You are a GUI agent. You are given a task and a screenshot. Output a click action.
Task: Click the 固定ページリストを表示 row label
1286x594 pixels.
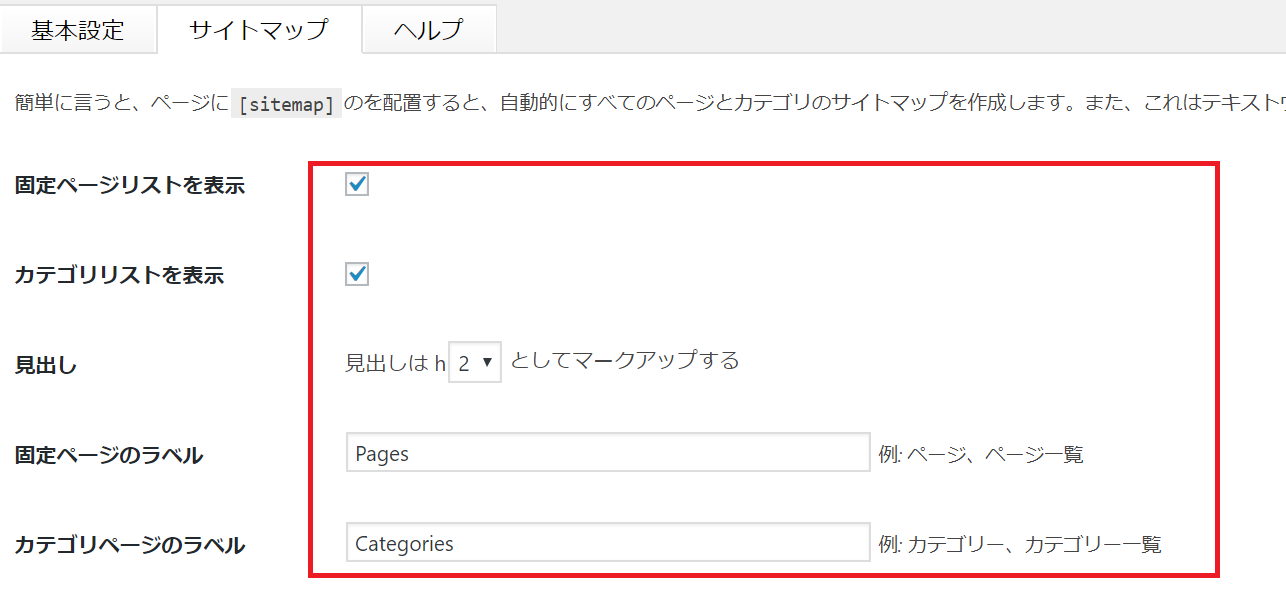pos(130,185)
